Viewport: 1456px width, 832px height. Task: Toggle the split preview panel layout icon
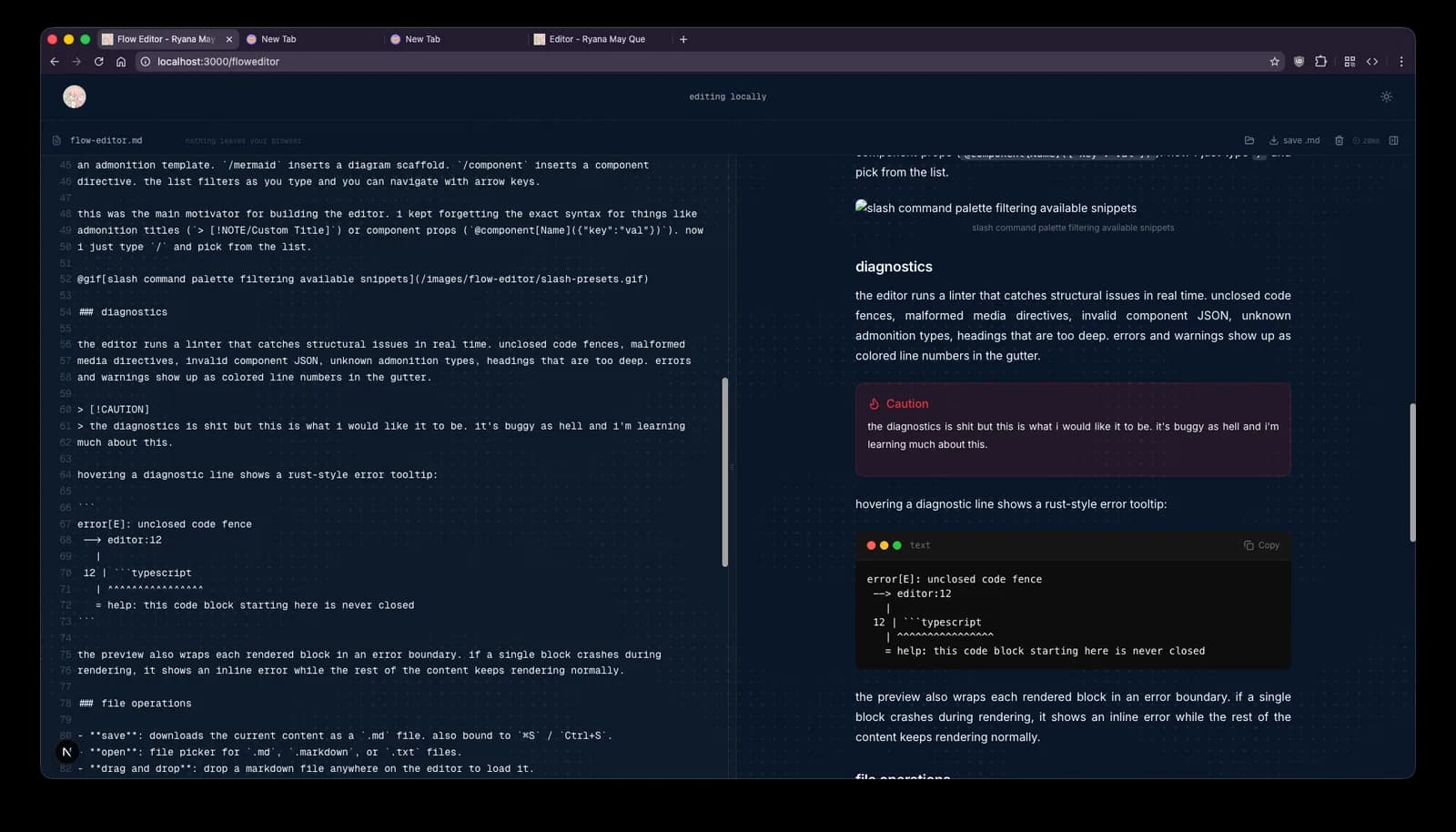pos(1393,140)
